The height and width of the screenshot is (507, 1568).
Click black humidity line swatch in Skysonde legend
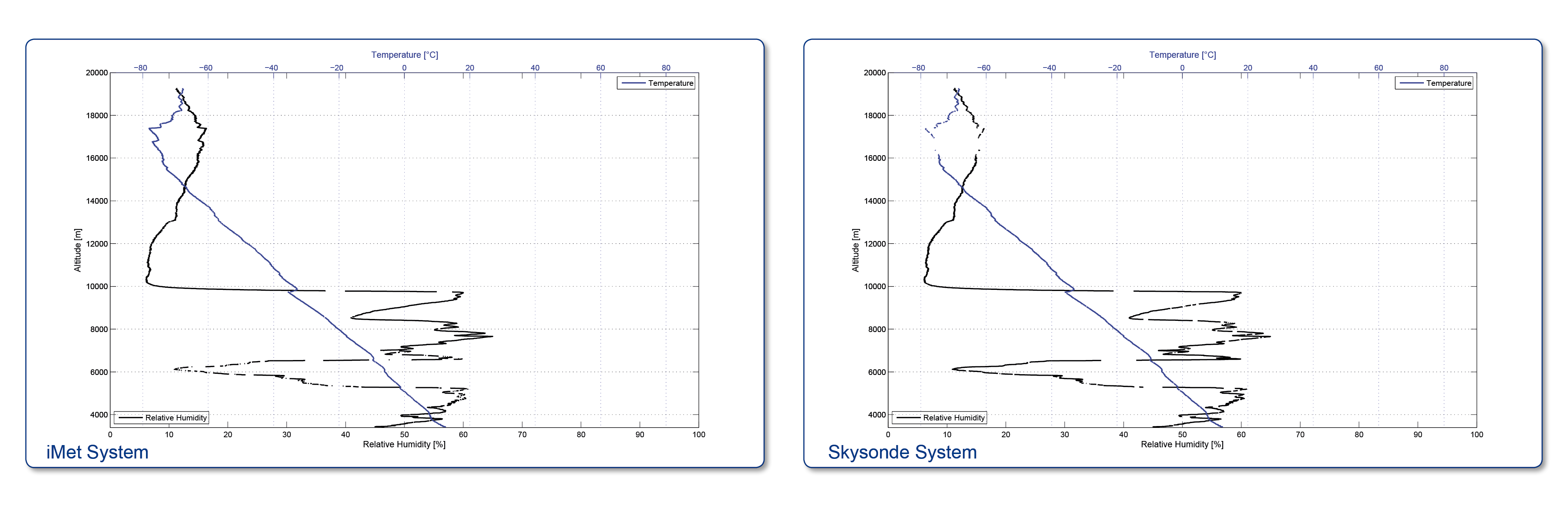908,417
